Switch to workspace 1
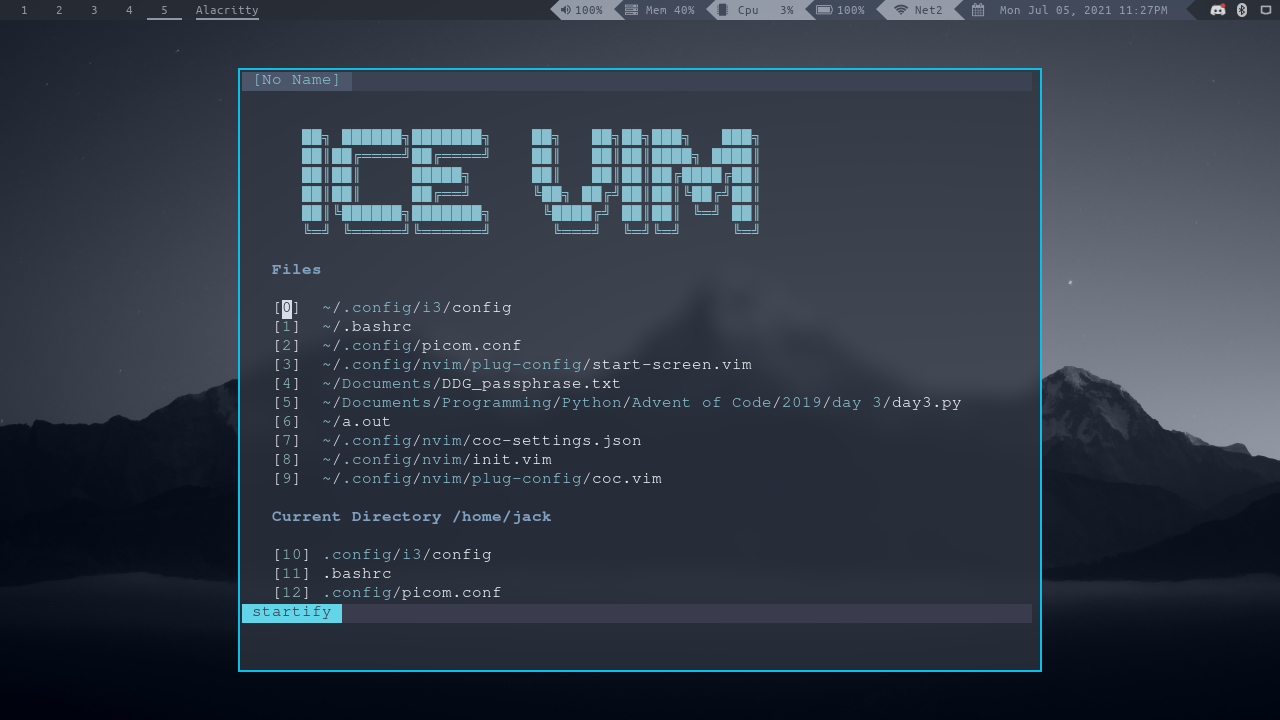The image size is (1280, 720). pos(24,10)
